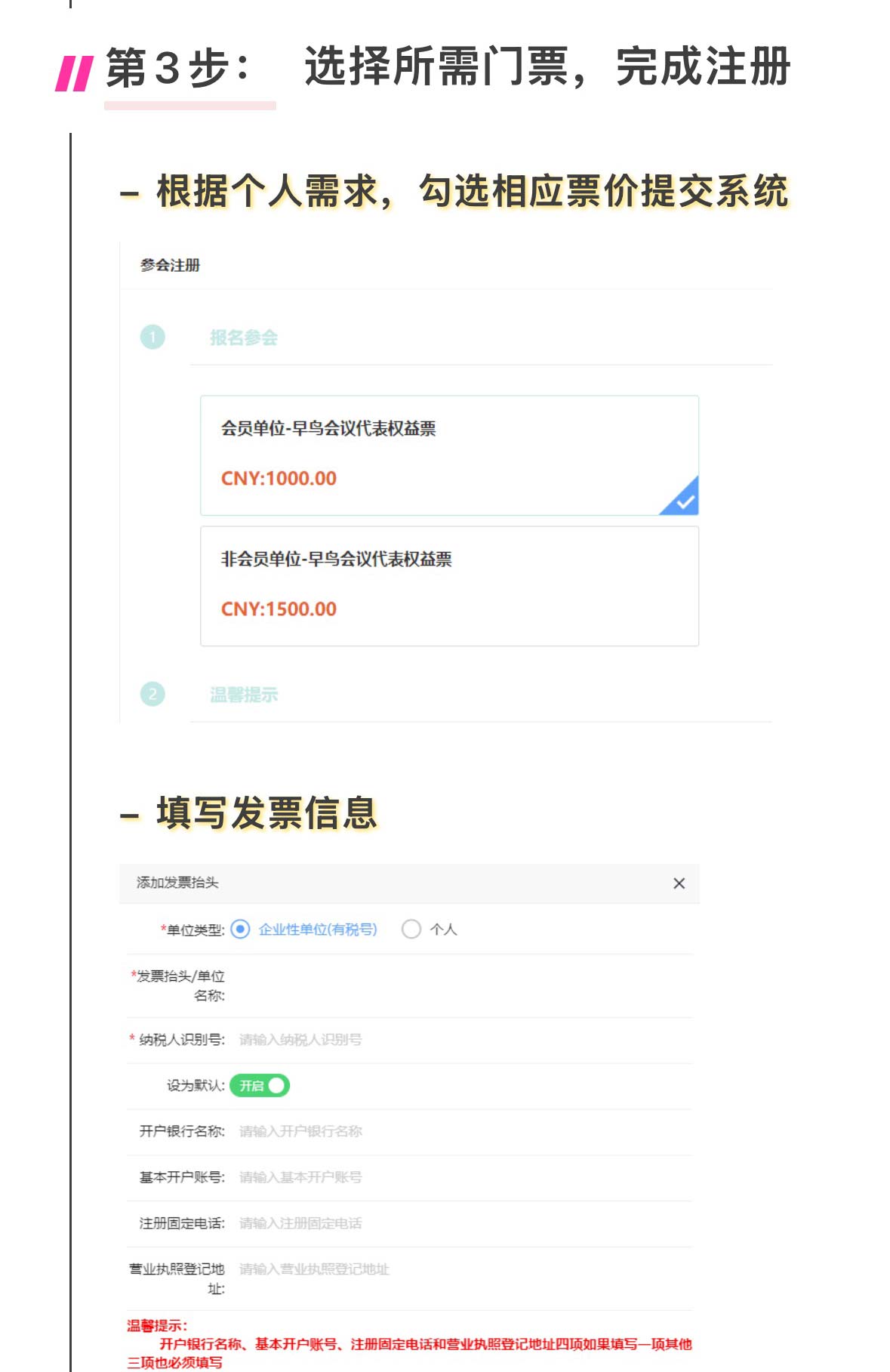Select the 个人 unit type option
Image resolution: width=890 pixels, height=1372 pixels.
pos(411,929)
